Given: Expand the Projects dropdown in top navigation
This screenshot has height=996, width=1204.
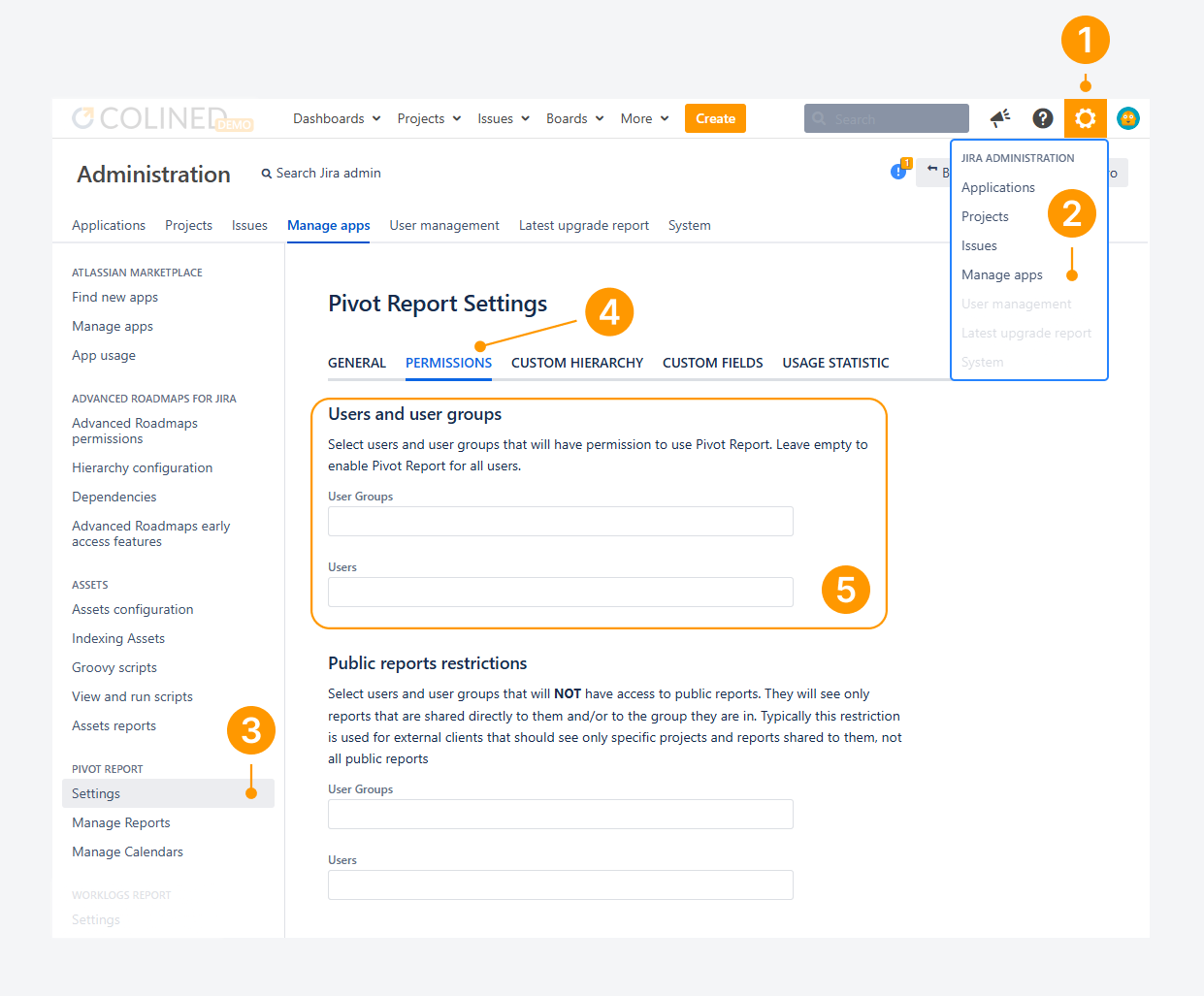Looking at the screenshot, I should [429, 118].
